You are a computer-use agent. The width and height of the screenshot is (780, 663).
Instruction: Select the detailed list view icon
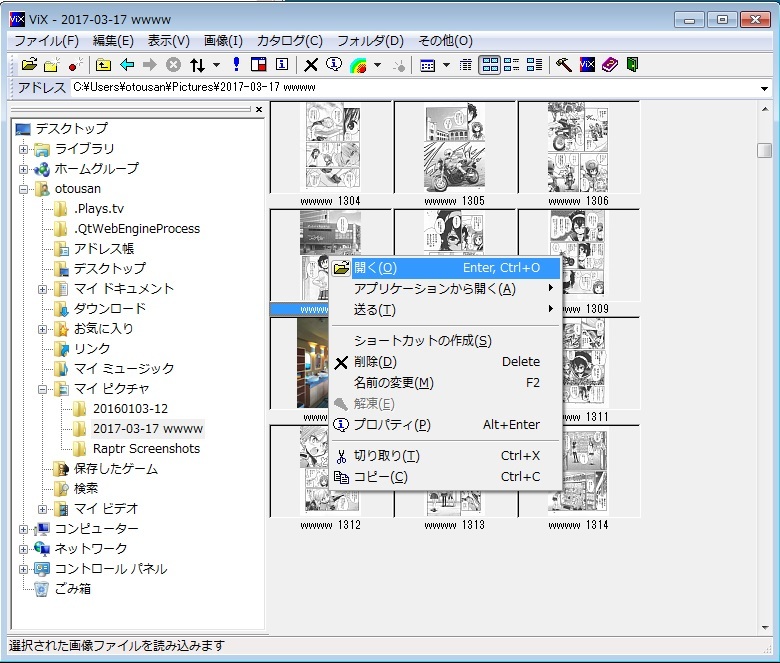click(534, 65)
